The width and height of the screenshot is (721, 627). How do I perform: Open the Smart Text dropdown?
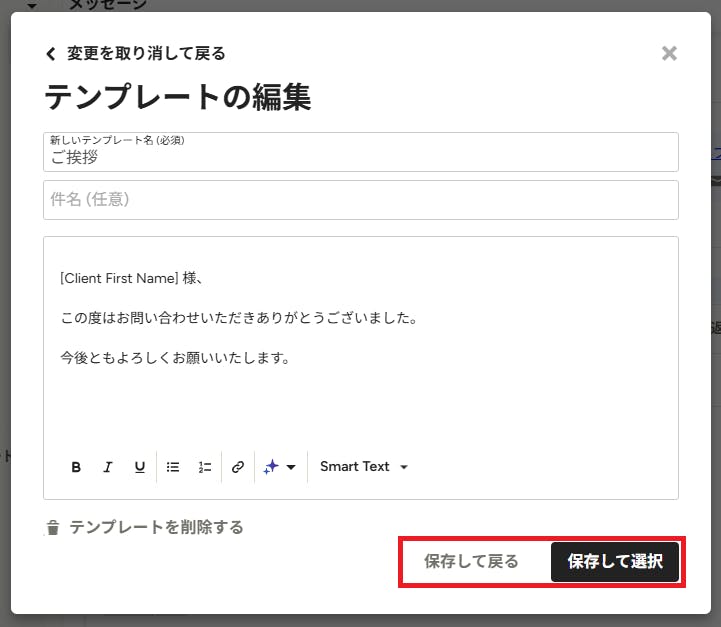(364, 467)
